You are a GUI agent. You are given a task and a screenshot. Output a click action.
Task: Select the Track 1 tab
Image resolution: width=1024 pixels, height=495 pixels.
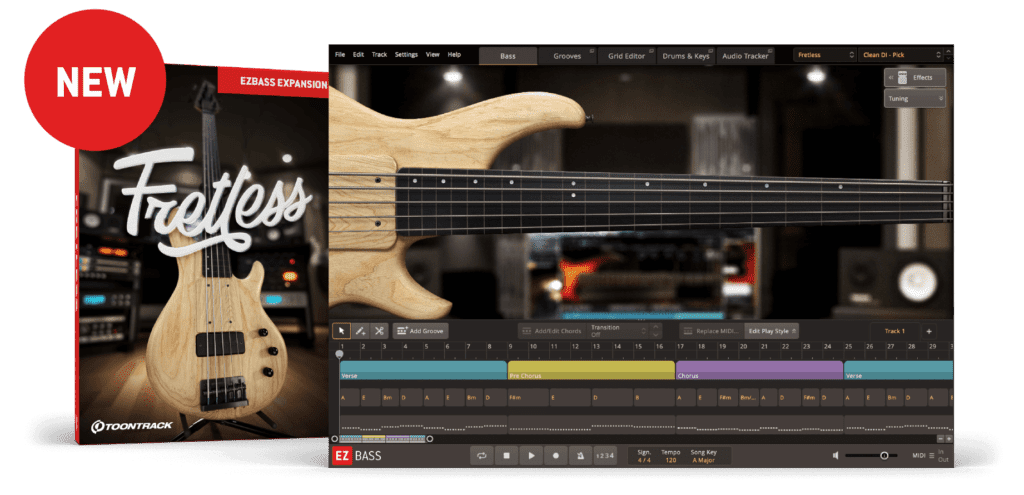point(895,331)
